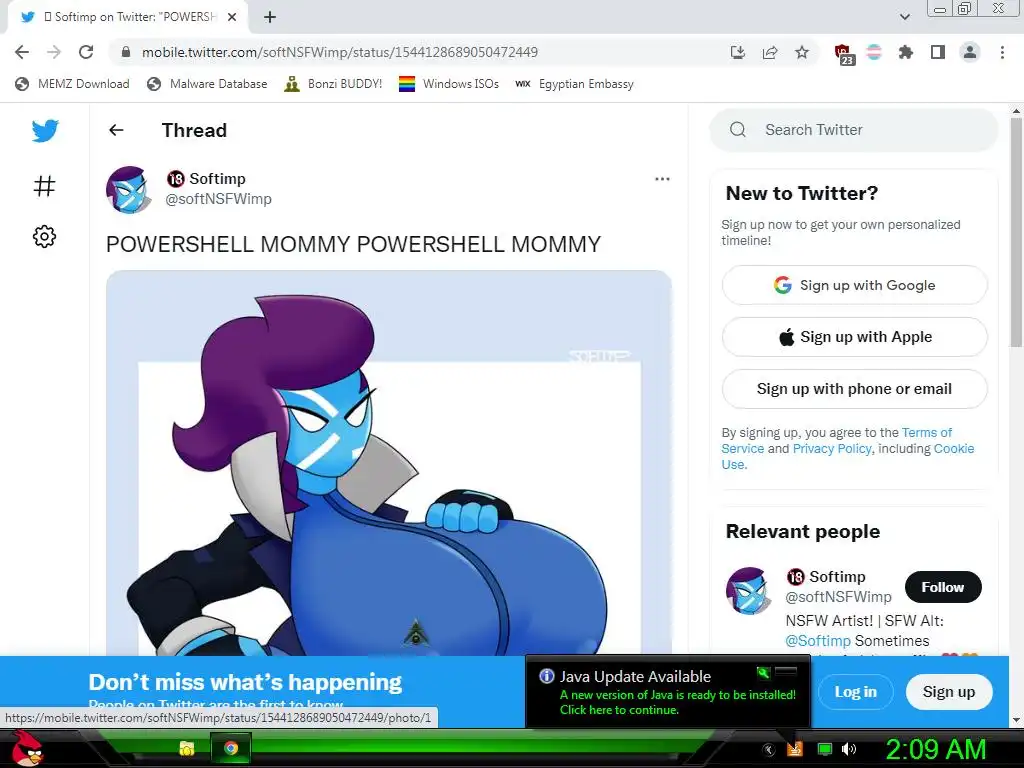Follow Softimp in Relevant people
Viewport: 1024px width, 768px height.
click(942, 587)
